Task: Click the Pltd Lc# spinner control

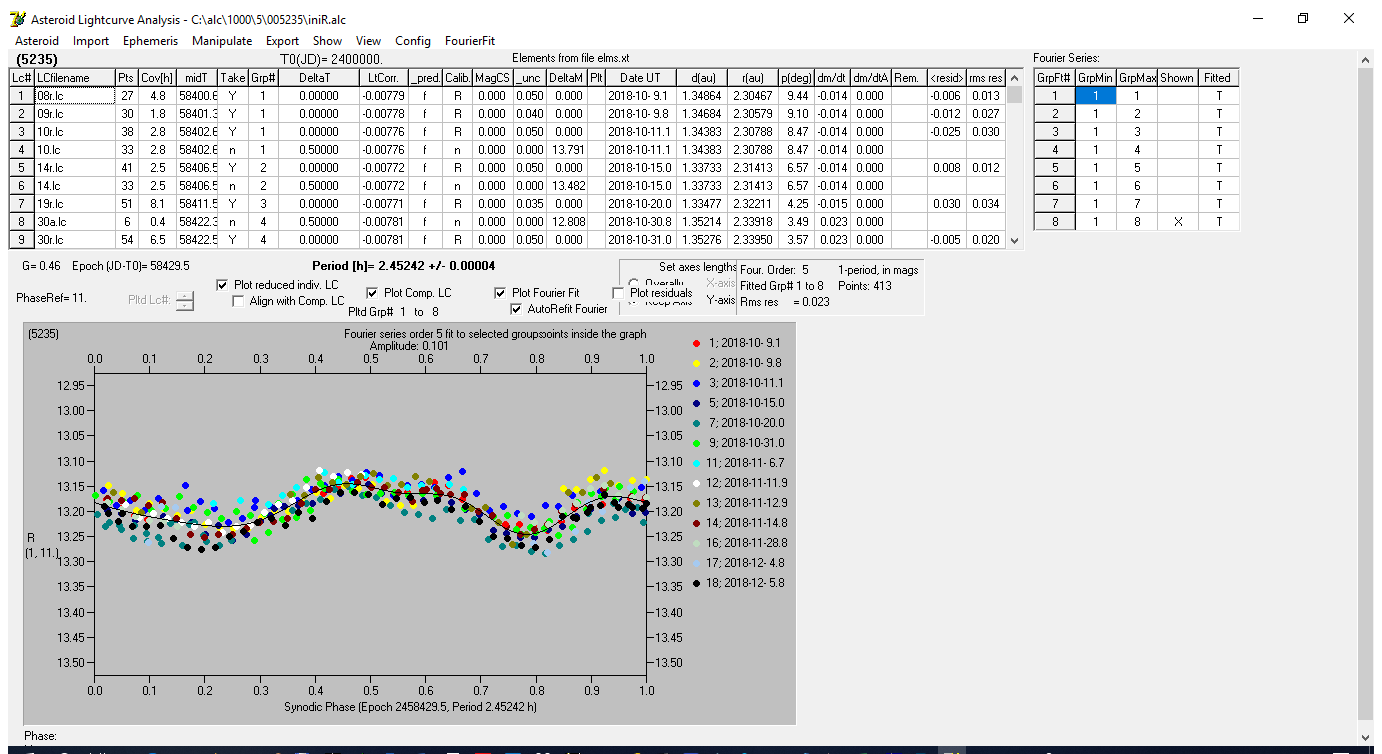Action: click(185, 300)
